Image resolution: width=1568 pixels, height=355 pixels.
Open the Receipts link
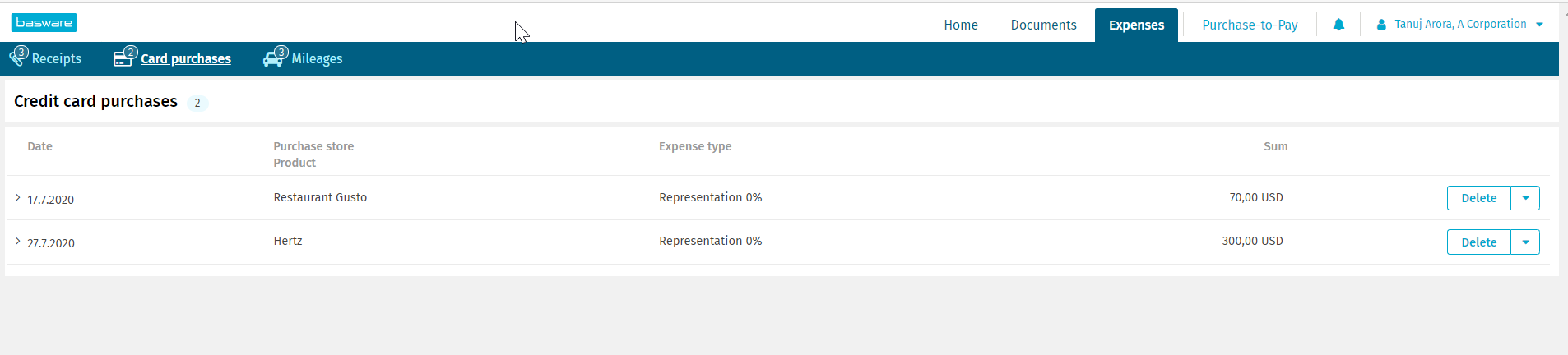click(x=57, y=59)
